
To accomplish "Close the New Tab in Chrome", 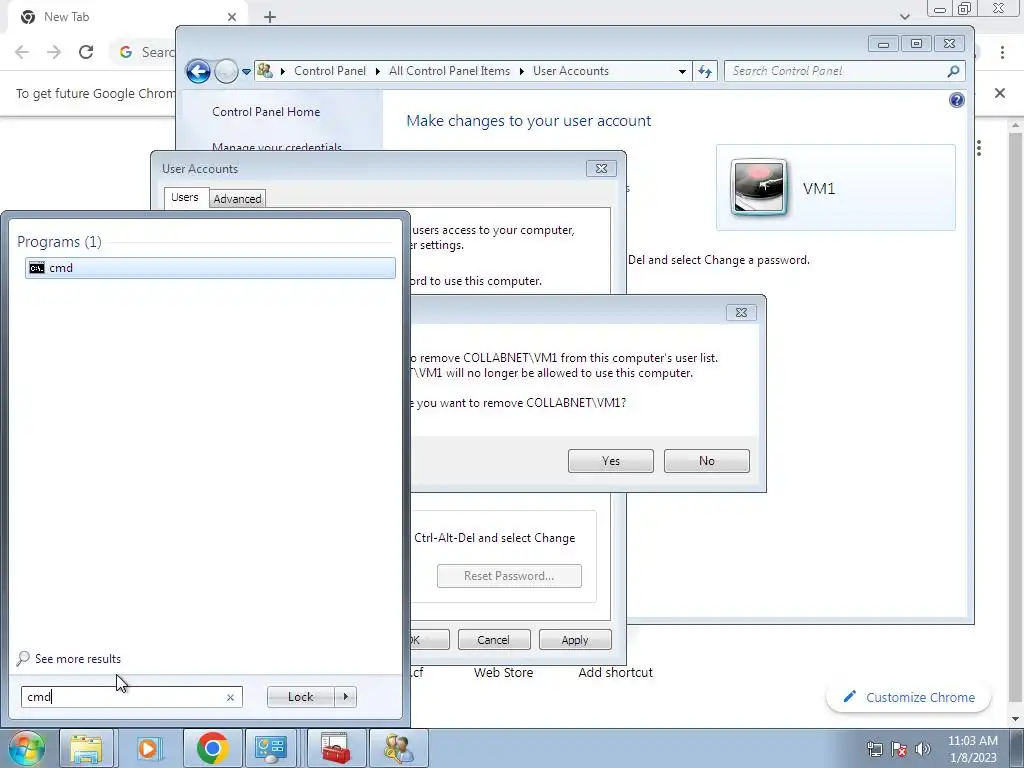I will (232, 17).
